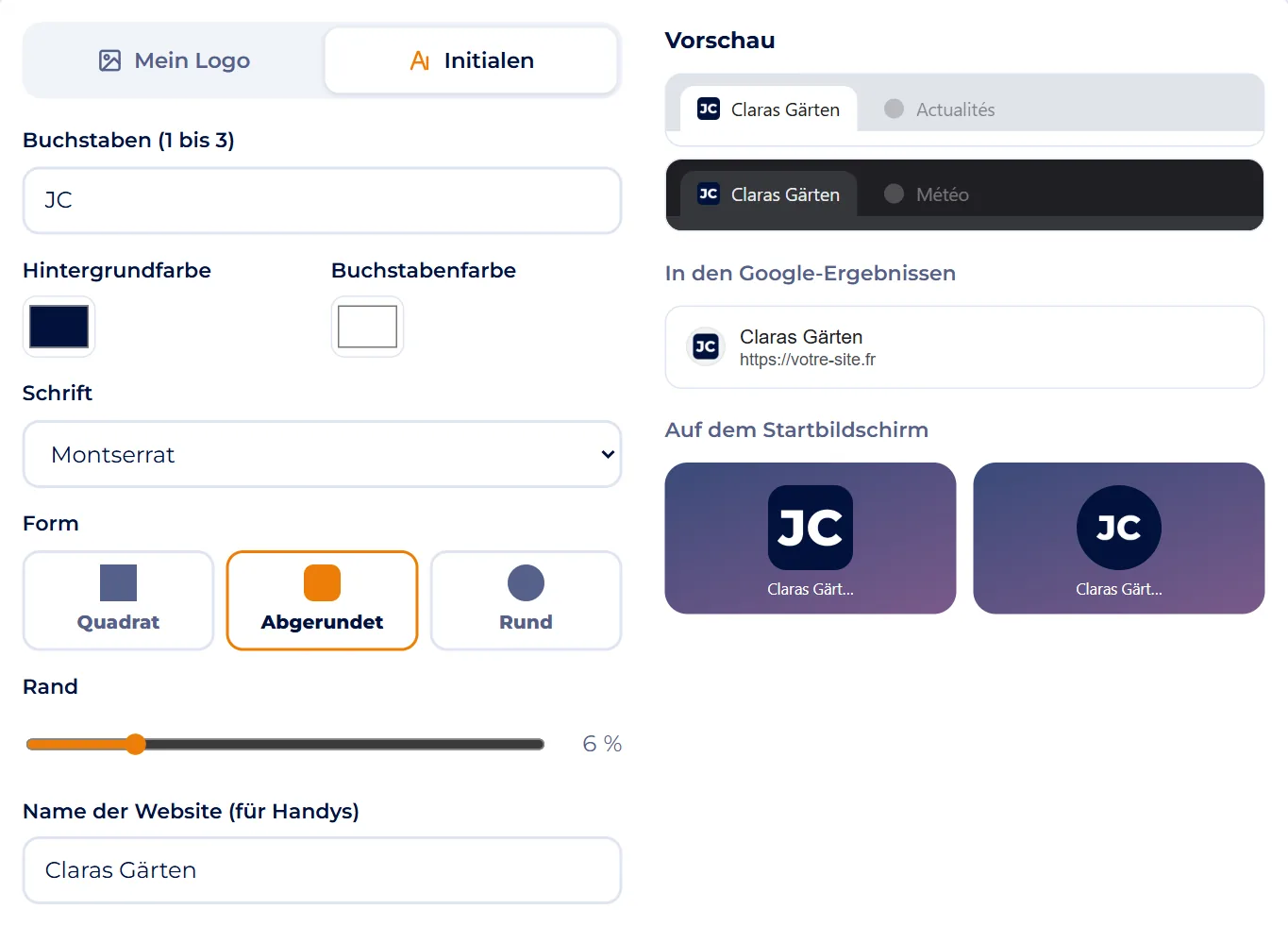Select the Abgerundet shape option
The height and width of the screenshot is (926, 1288).
click(x=323, y=600)
